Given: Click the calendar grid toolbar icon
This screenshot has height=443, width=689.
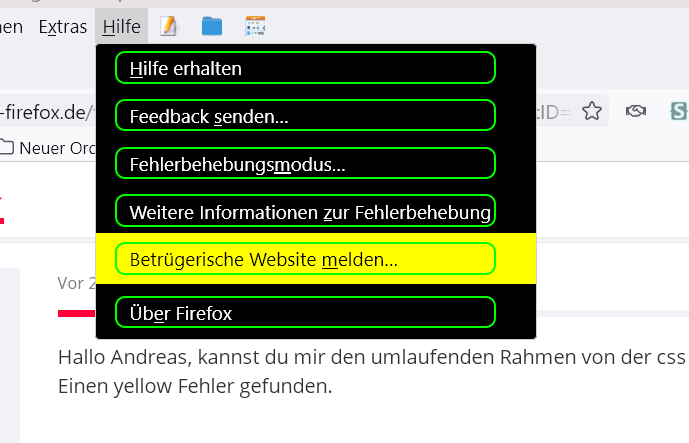Looking at the screenshot, I should pos(255,26).
